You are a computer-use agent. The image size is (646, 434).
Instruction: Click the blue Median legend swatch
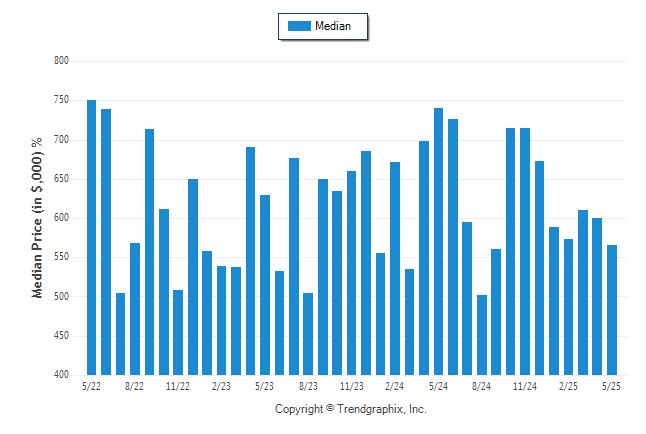pos(299,26)
